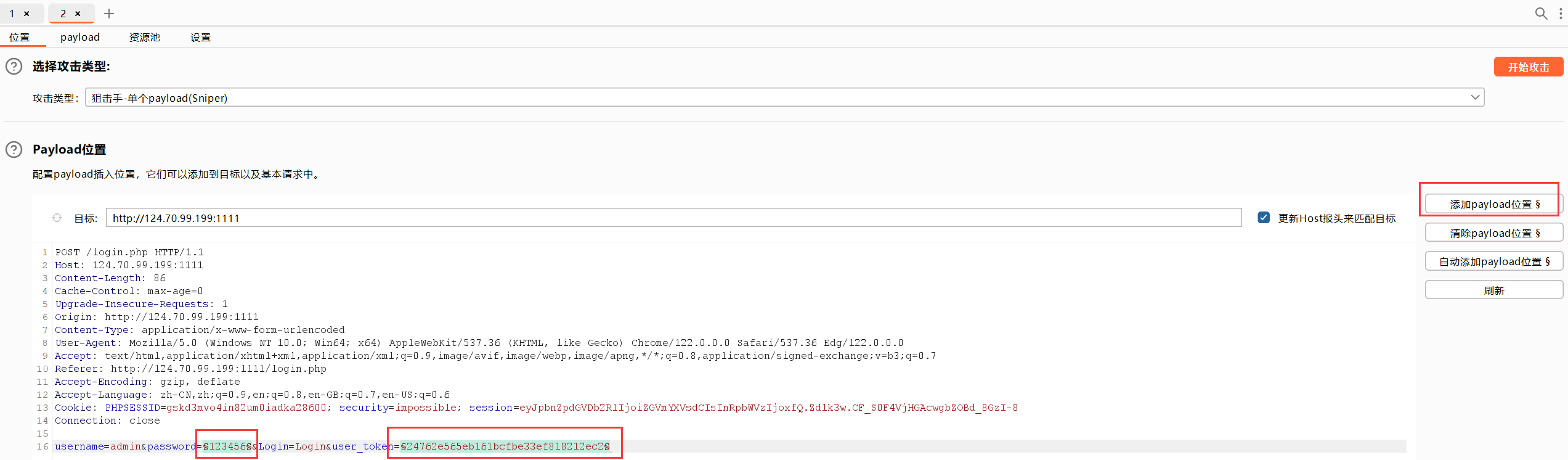
Task: Click 自动添加payload位置 § button
Action: [1493, 261]
